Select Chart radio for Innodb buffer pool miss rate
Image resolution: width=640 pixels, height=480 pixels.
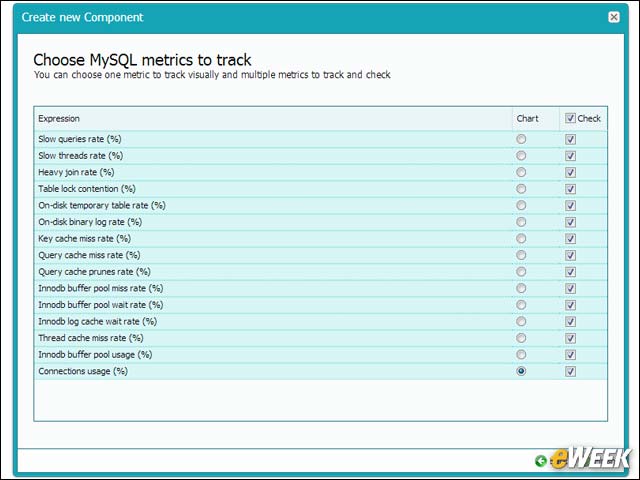coord(521,288)
